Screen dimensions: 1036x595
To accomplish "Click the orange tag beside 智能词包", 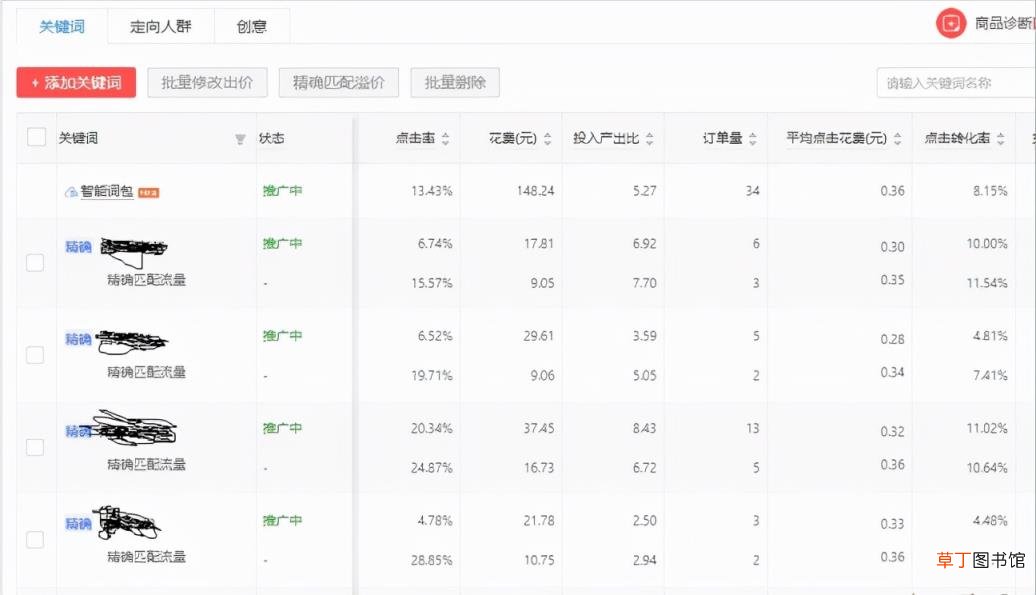I will (x=149, y=193).
